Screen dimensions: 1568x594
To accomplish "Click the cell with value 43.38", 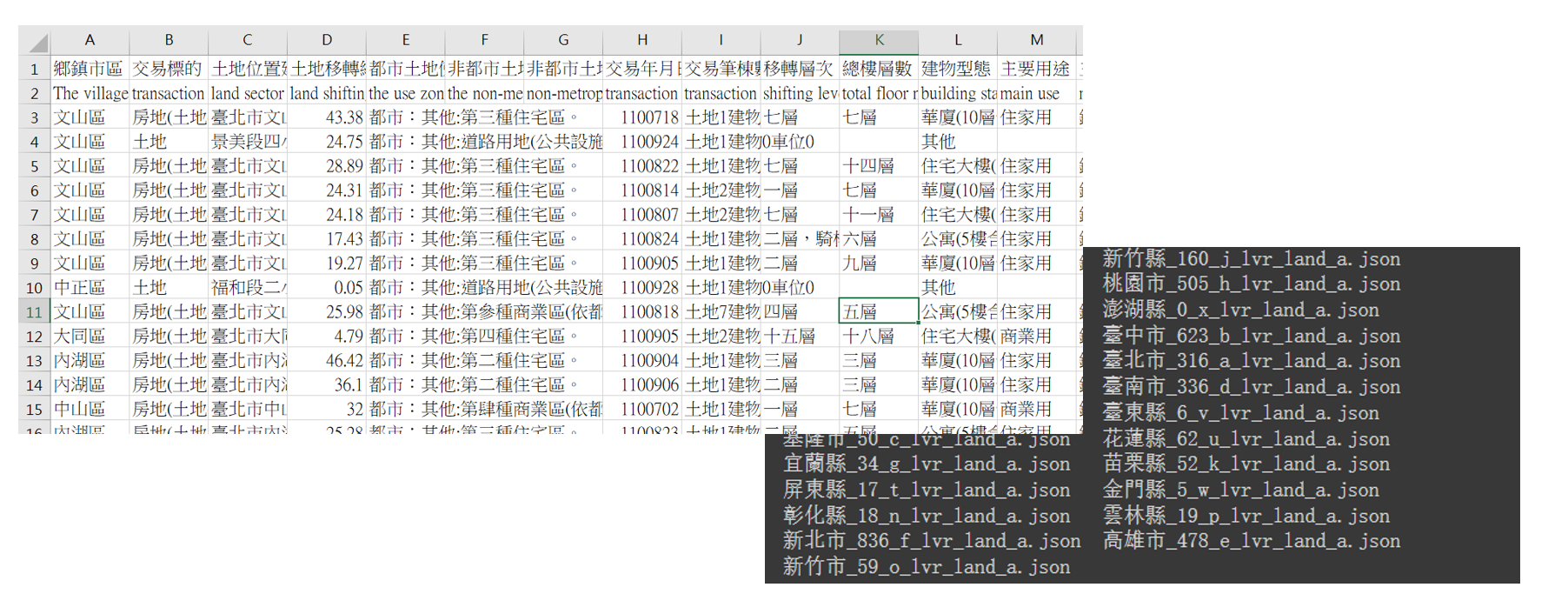I will coord(327,117).
